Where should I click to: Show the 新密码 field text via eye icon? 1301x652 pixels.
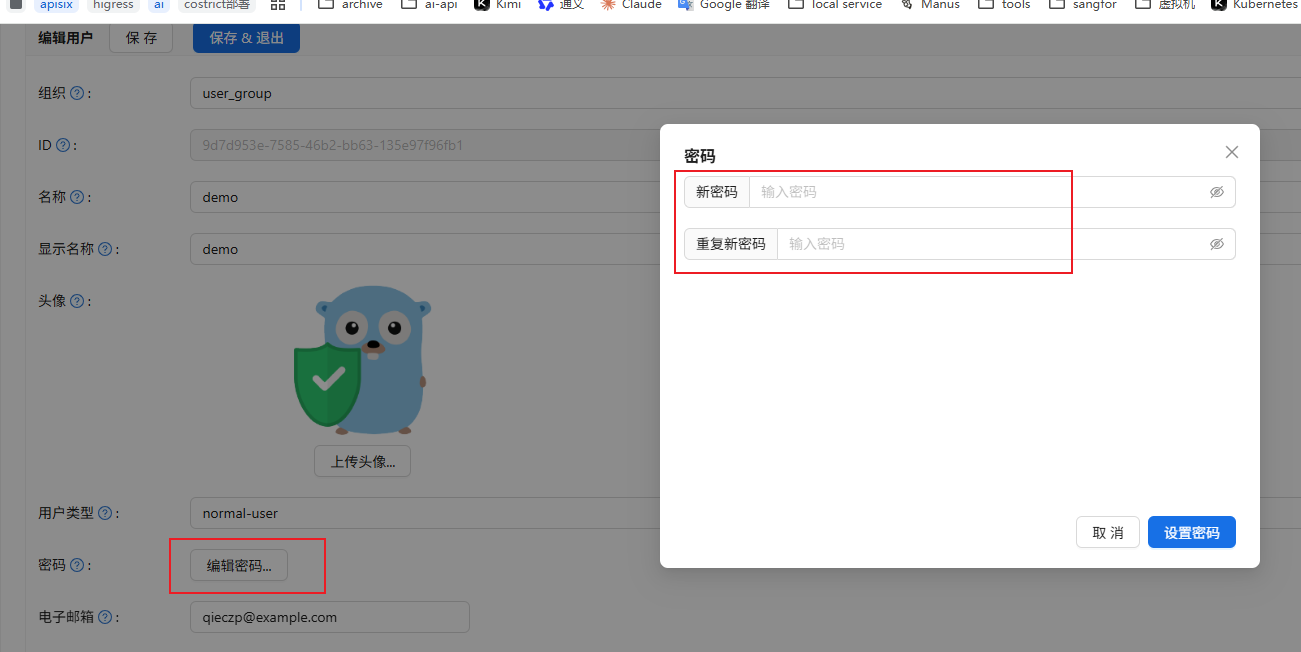(x=1216, y=192)
